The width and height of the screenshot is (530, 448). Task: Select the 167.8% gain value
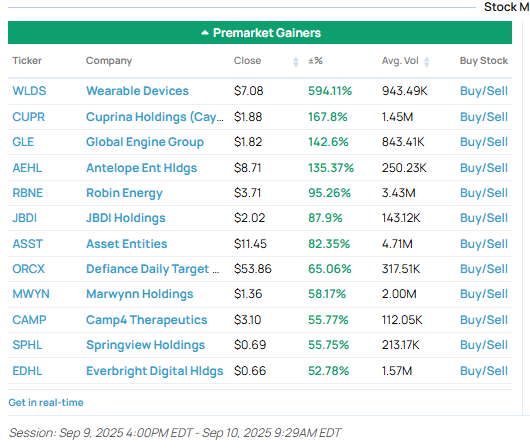point(328,117)
